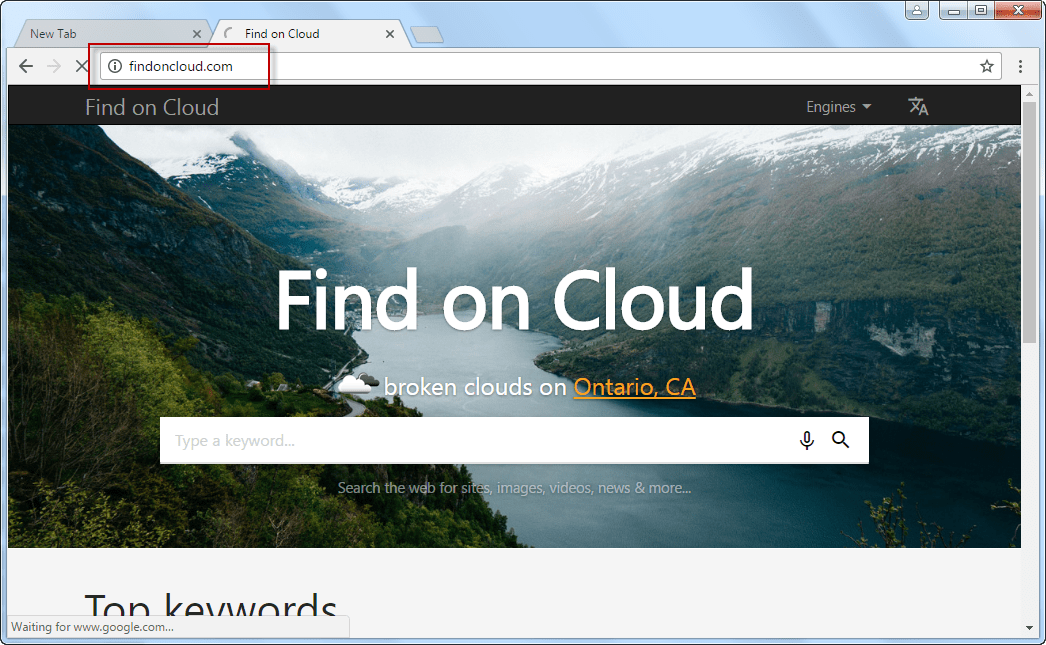Click the magnifier search icon
Screen dimensions: 1046x645
pos(840,440)
